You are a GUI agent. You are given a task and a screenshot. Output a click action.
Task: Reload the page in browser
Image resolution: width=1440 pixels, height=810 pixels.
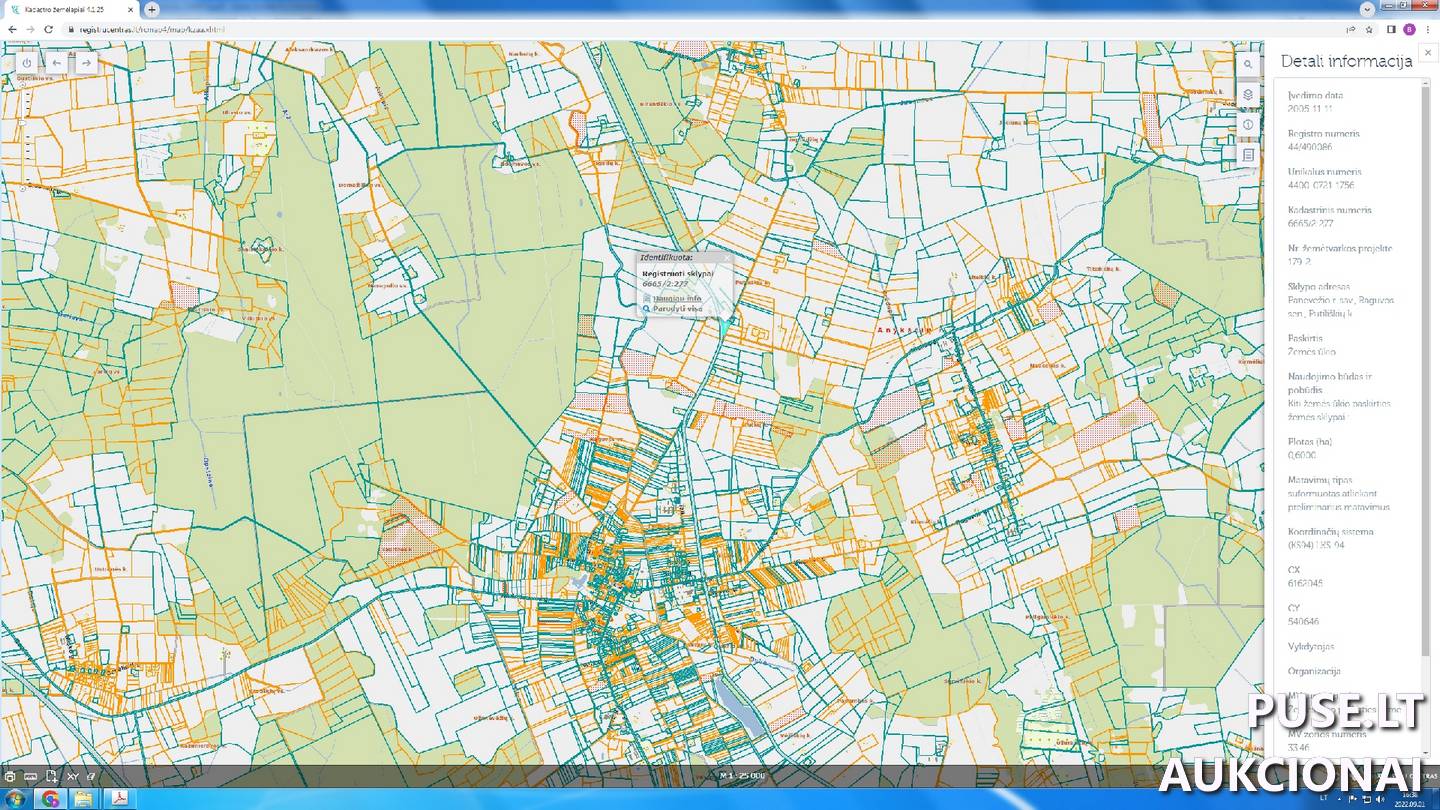pos(48,29)
